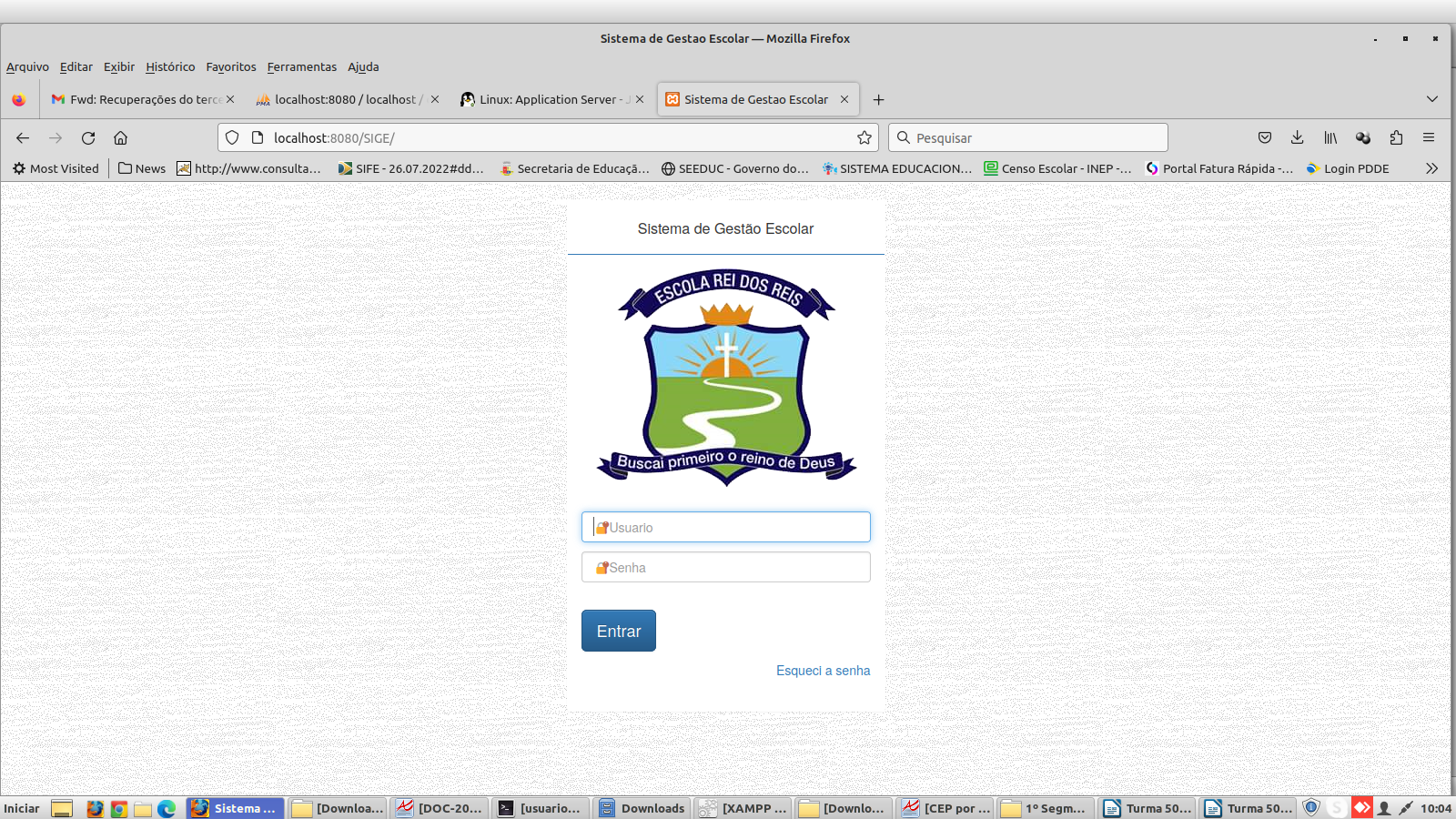The width and height of the screenshot is (1456, 819).
Task: Open the Arquivo menu
Action: tap(27, 66)
